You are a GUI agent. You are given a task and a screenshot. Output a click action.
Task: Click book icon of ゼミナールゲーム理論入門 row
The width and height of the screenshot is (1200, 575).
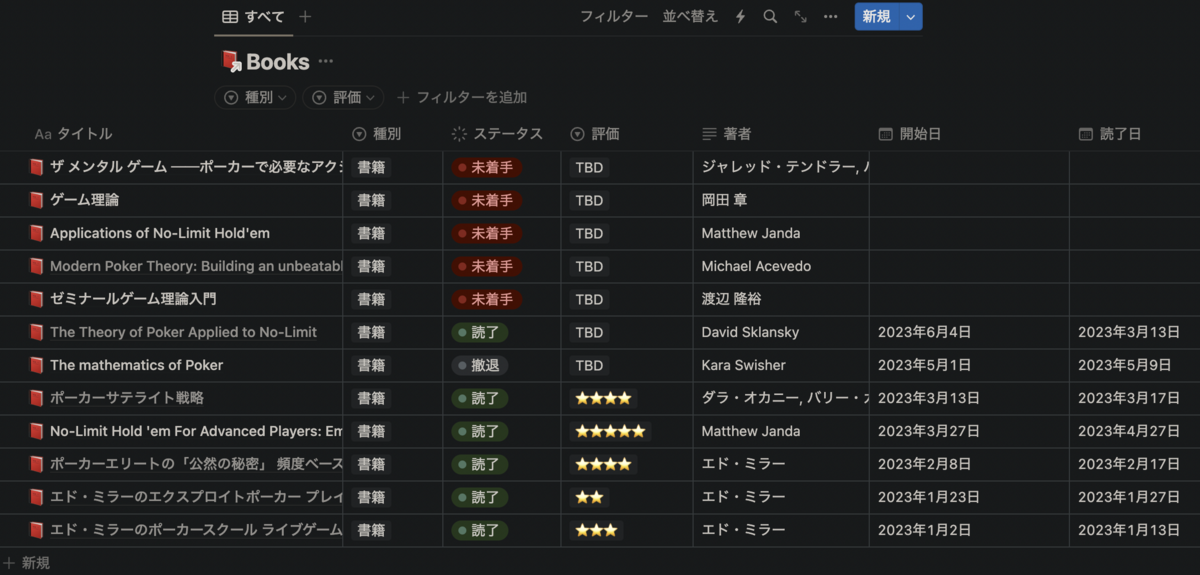pyautogui.click(x=37, y=299)
